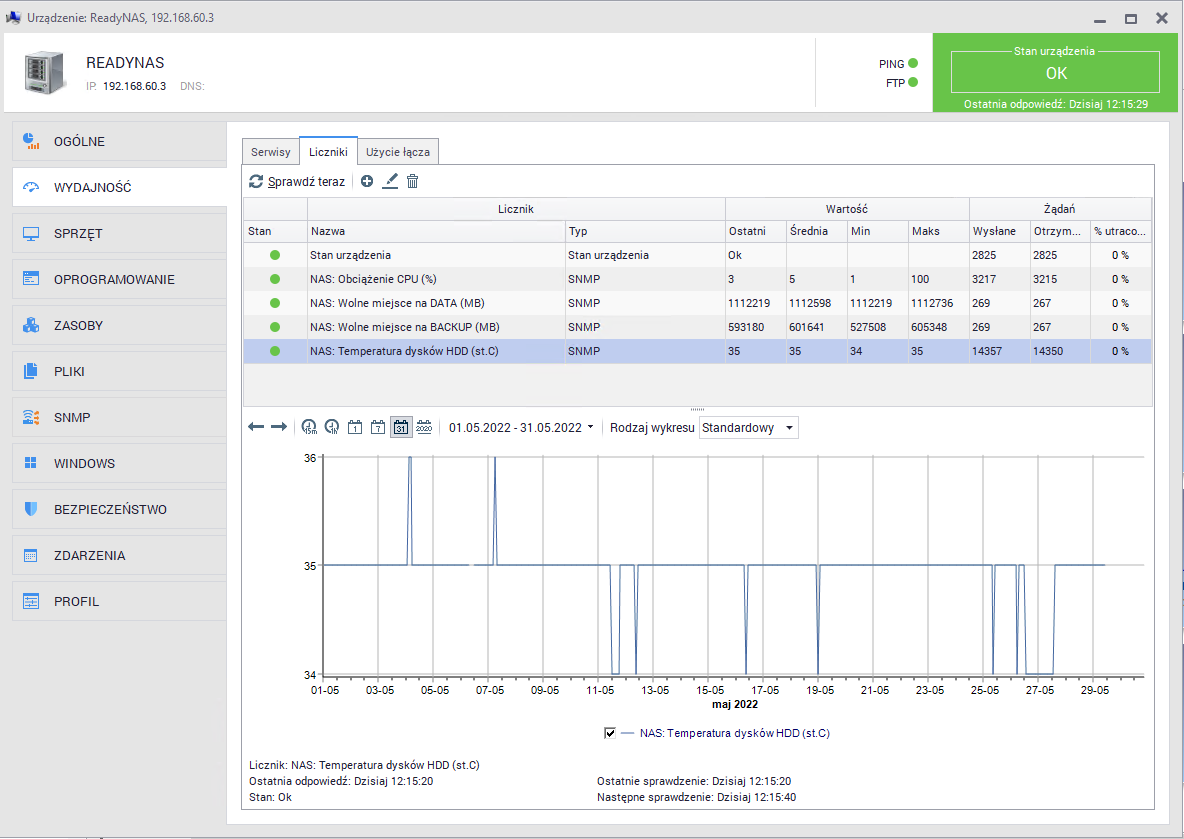
Task: Switch chart to 7-day calendar view
Action: point(377,427)
